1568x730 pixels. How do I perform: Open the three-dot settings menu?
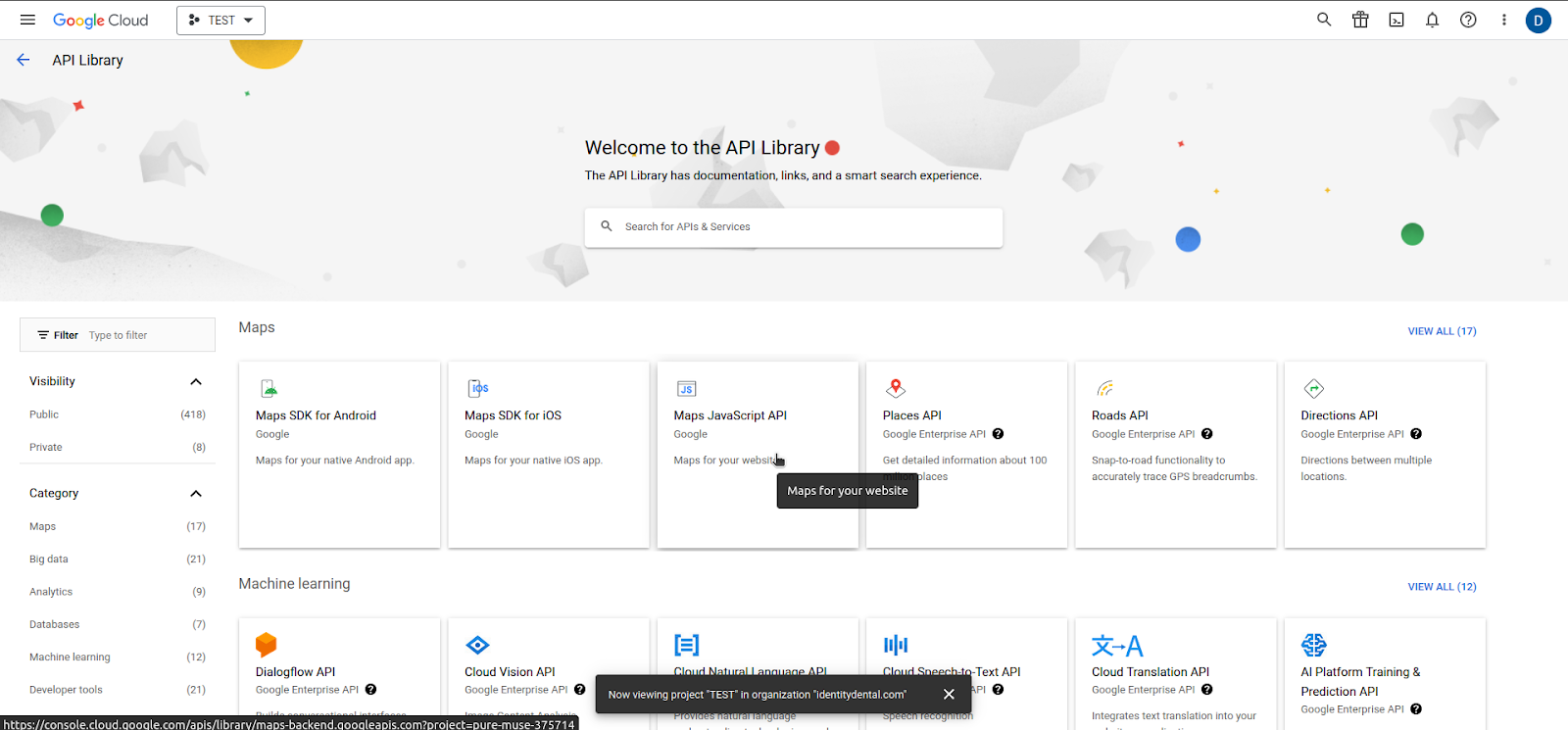coord(1504,20)
